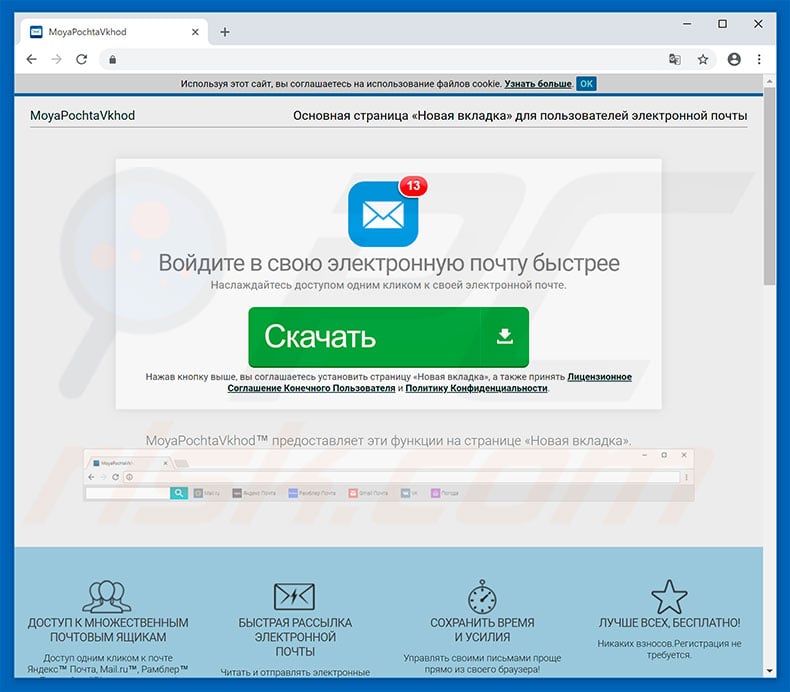Close the MoyaPochtaVkhod tab

(195, 32)
